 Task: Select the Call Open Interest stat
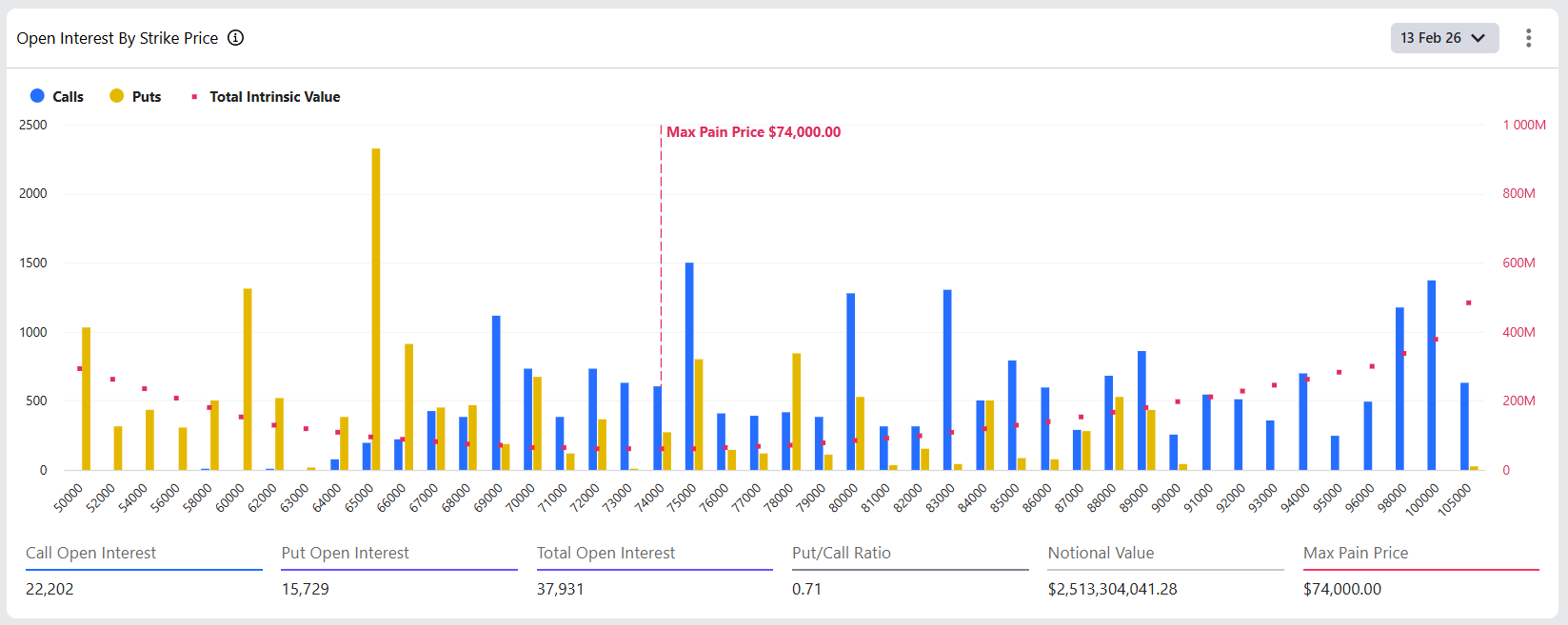(x=90, y=554)
